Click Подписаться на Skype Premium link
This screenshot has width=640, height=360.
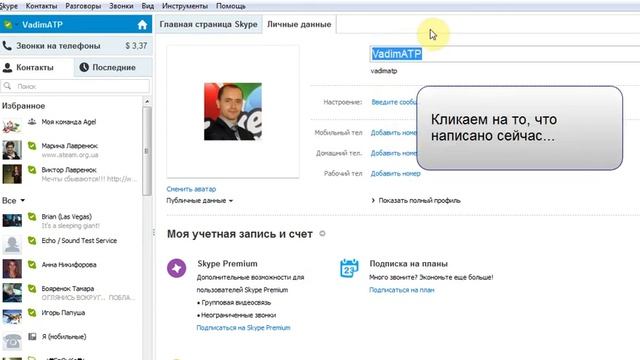point(243,328)
